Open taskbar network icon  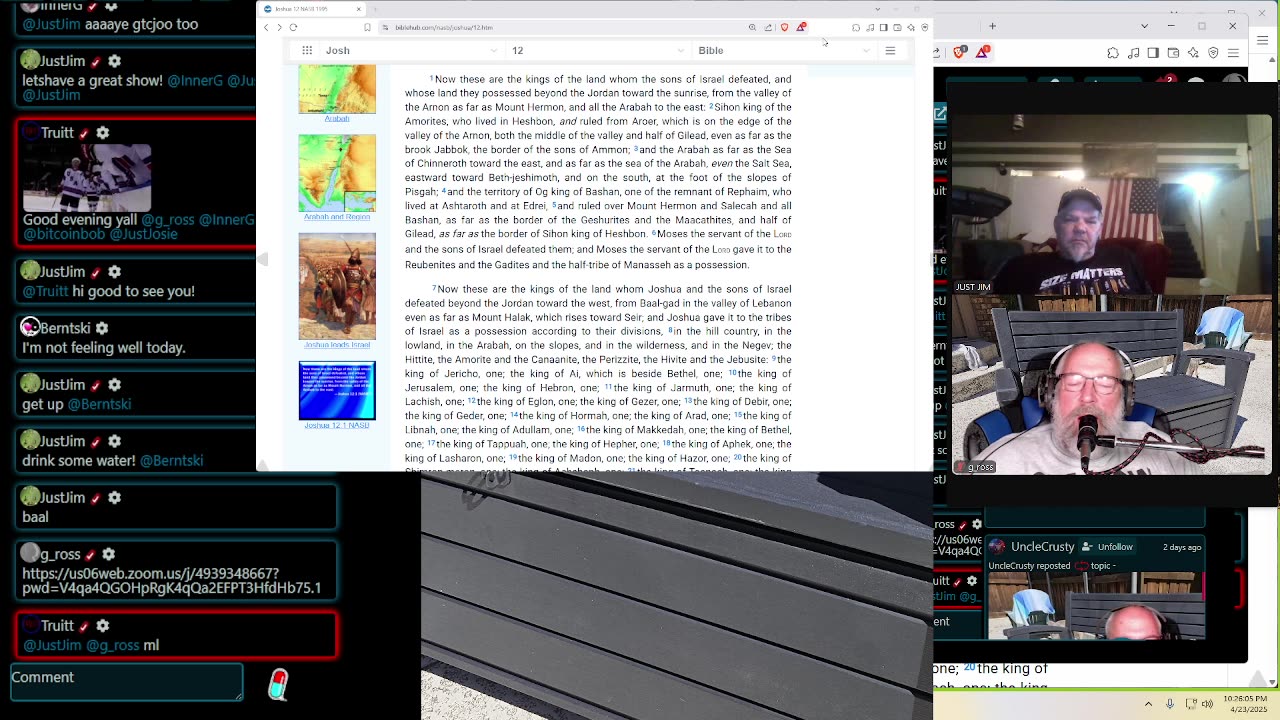pyautogui.click(x=1189, y=702)
